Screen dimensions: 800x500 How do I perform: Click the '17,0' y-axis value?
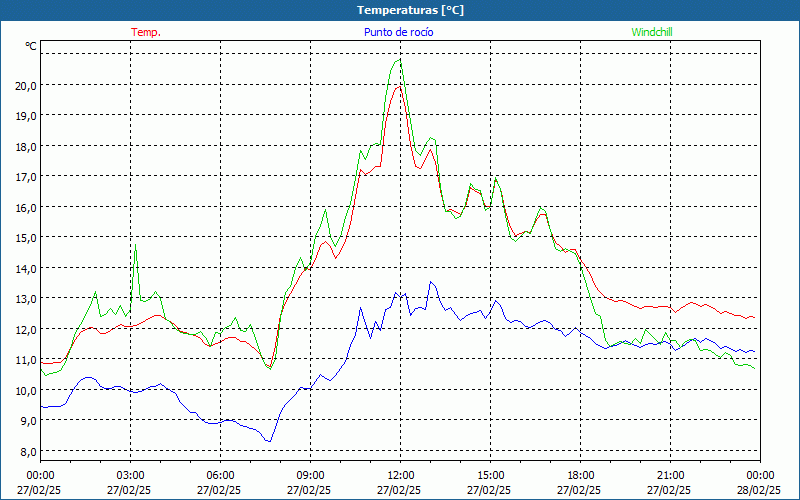coord(26,177)
